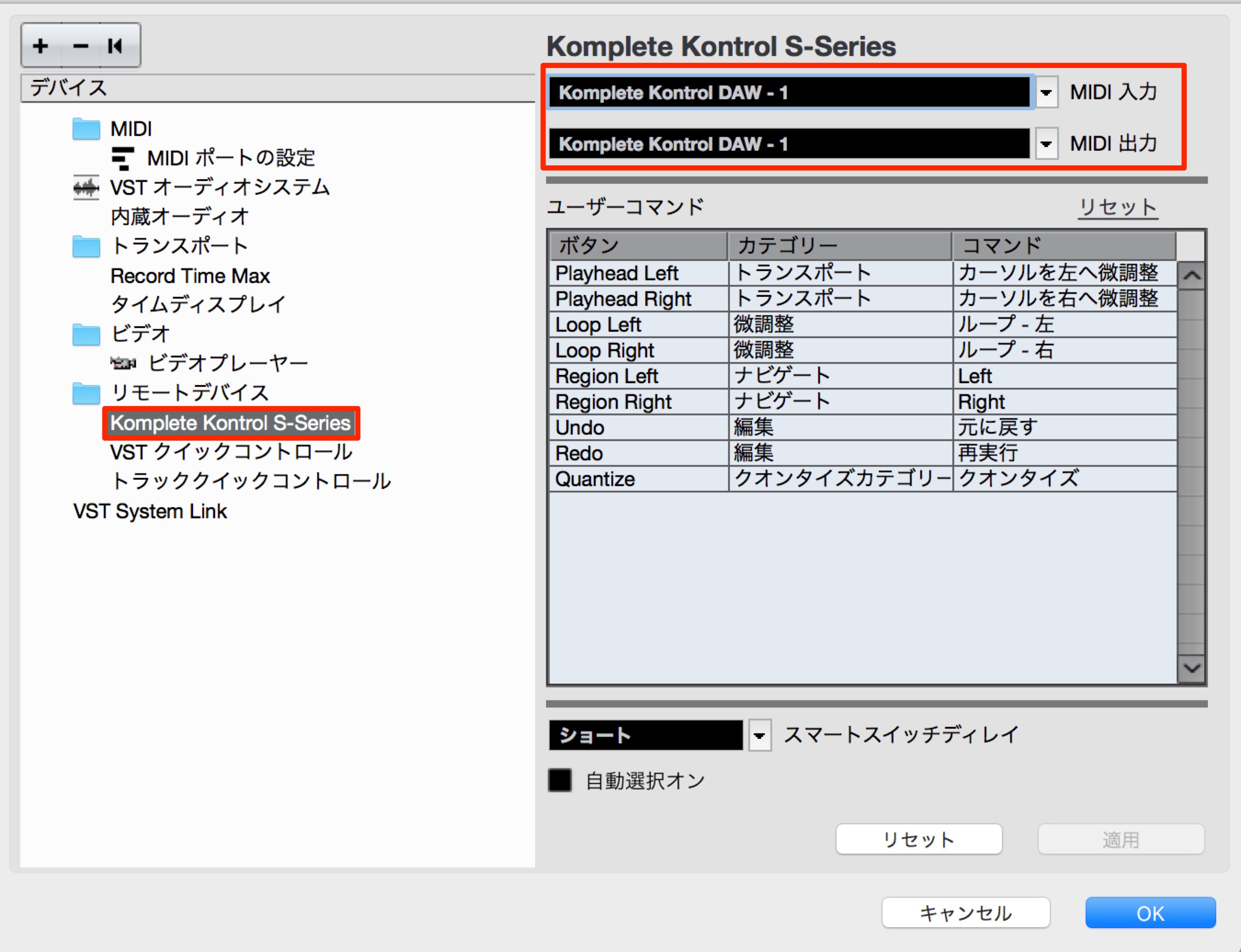Click the コマンド column header
The height and width of the screenshot is (952, 1241).
[x=1065, y=246]
